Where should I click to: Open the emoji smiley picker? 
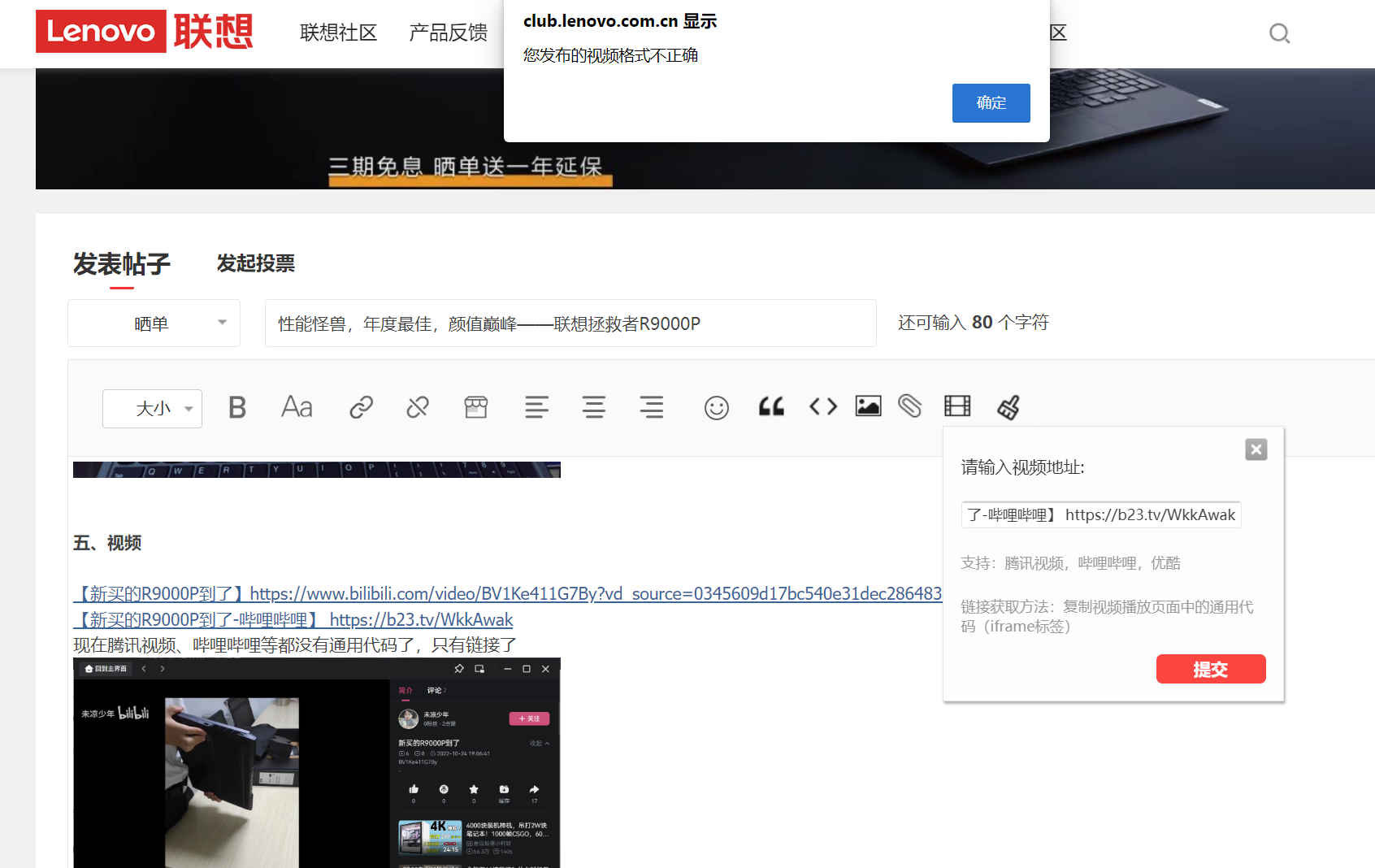(716, 408)
